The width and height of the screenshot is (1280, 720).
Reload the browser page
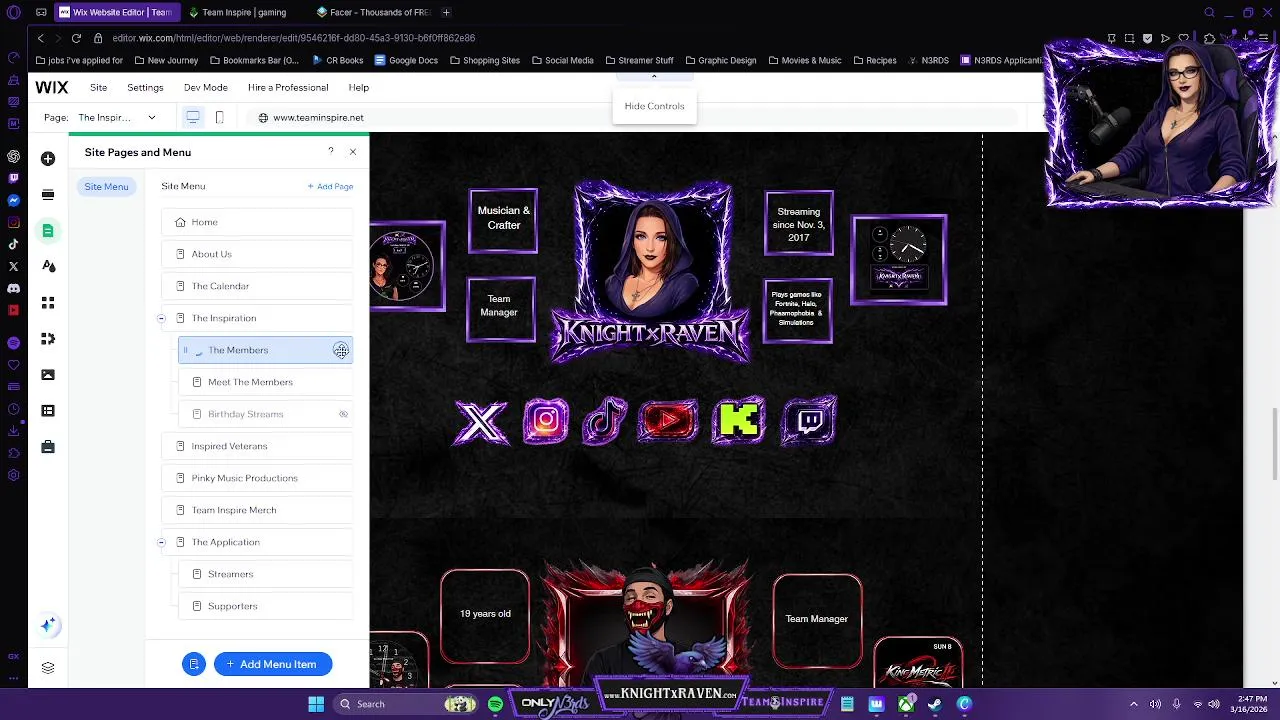(76, 38)
